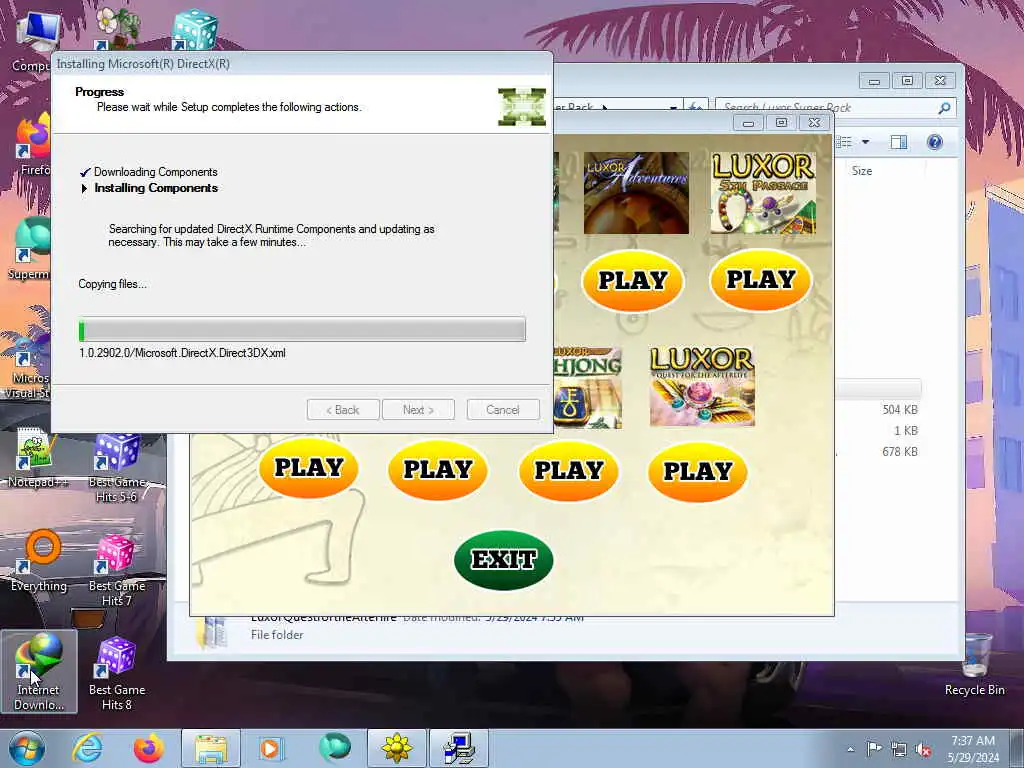
Task: Click the Next button in DirectX setup
Action: tap(418, 409)
